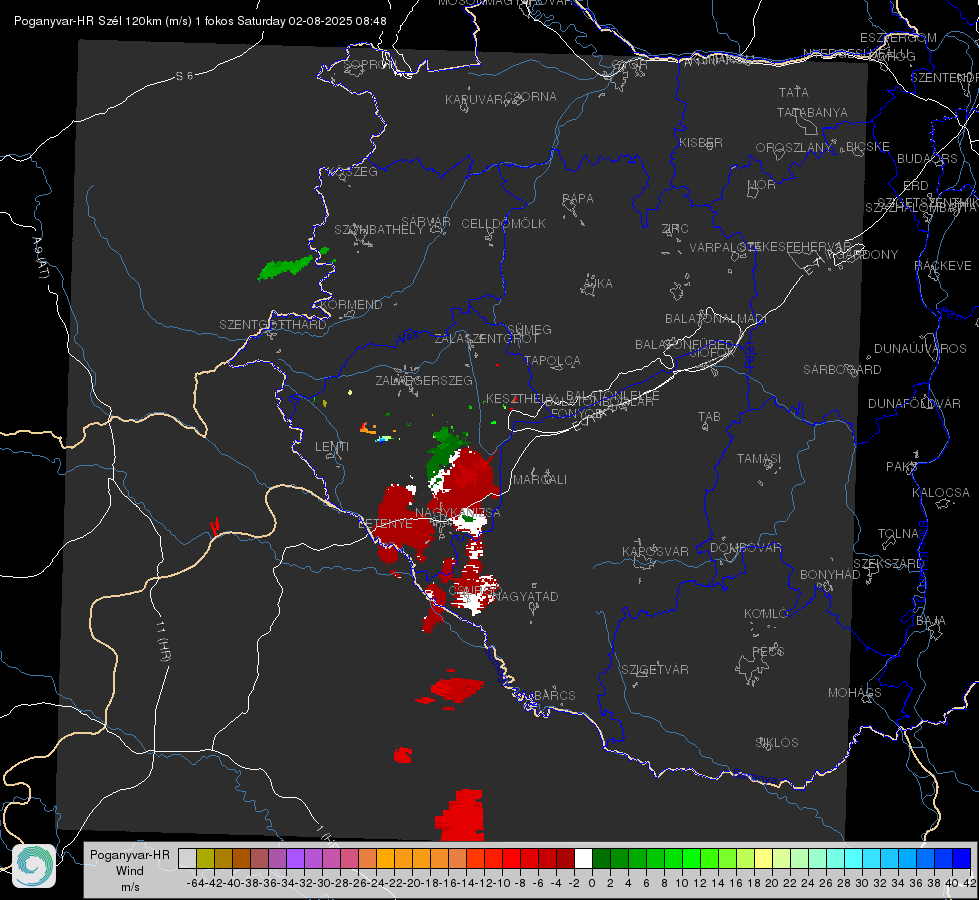Select the KAPUVÁR label on the map
Screen dimensions: 979x900
[475, 100]
